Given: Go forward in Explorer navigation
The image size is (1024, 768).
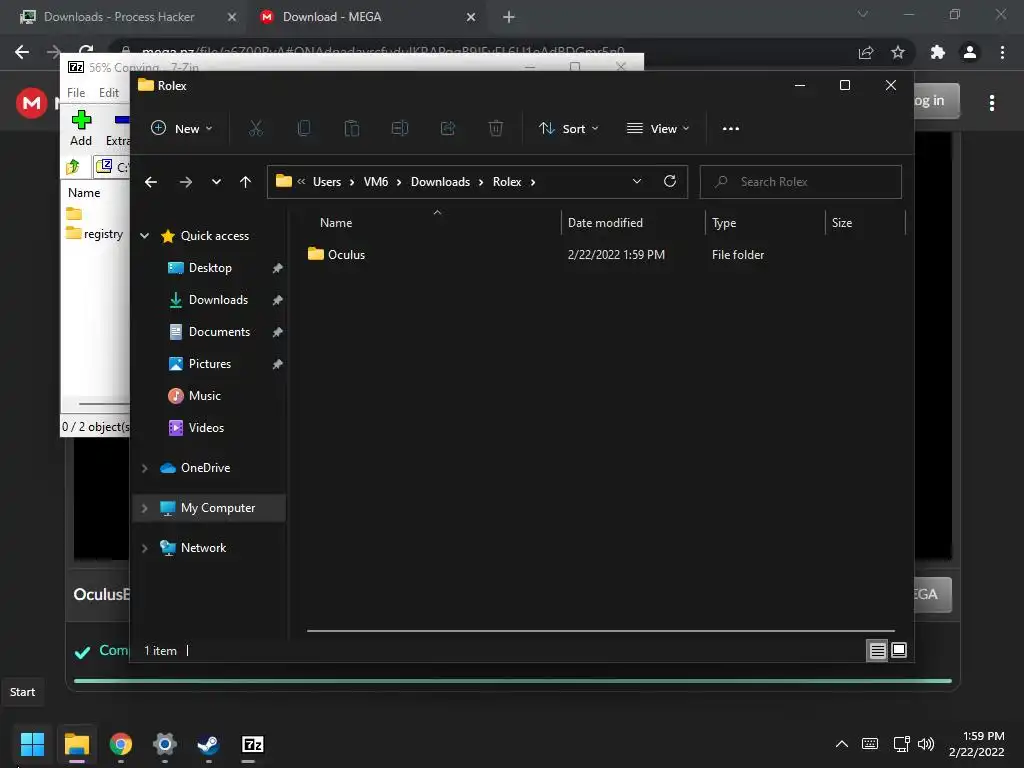Looking at the screenshot, I should click(185, 182).
